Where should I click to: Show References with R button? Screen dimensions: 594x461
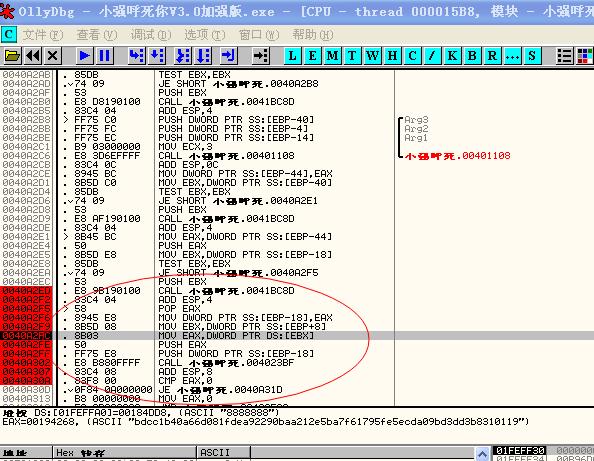492,56
